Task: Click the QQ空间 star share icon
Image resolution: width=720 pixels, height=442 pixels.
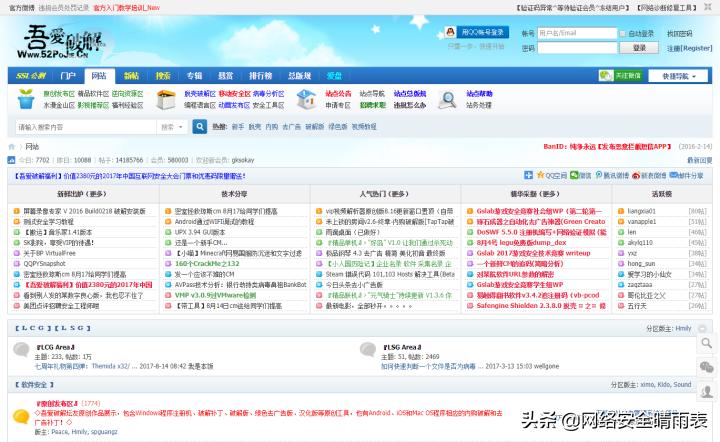Action: 540,175
